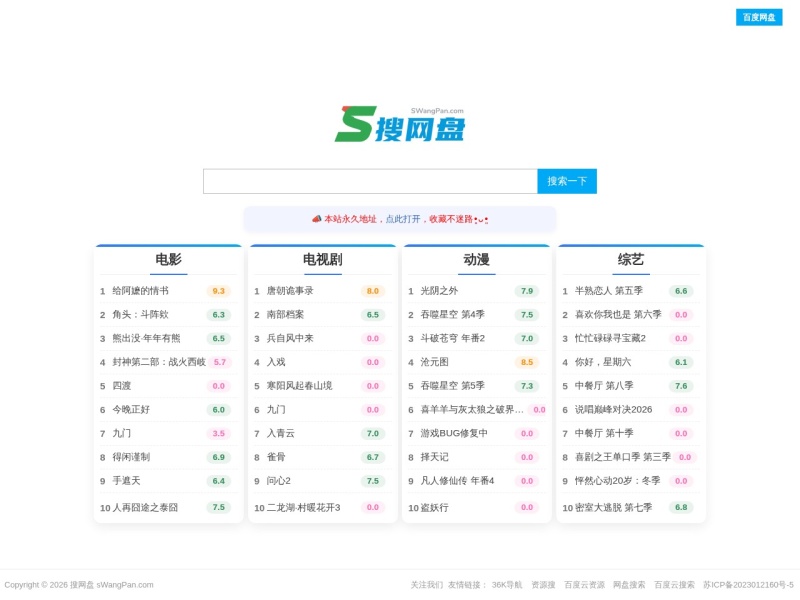Open movie 人再囧途之泰囧
Screen dimensions: 800x600
(x=145, y=508)
